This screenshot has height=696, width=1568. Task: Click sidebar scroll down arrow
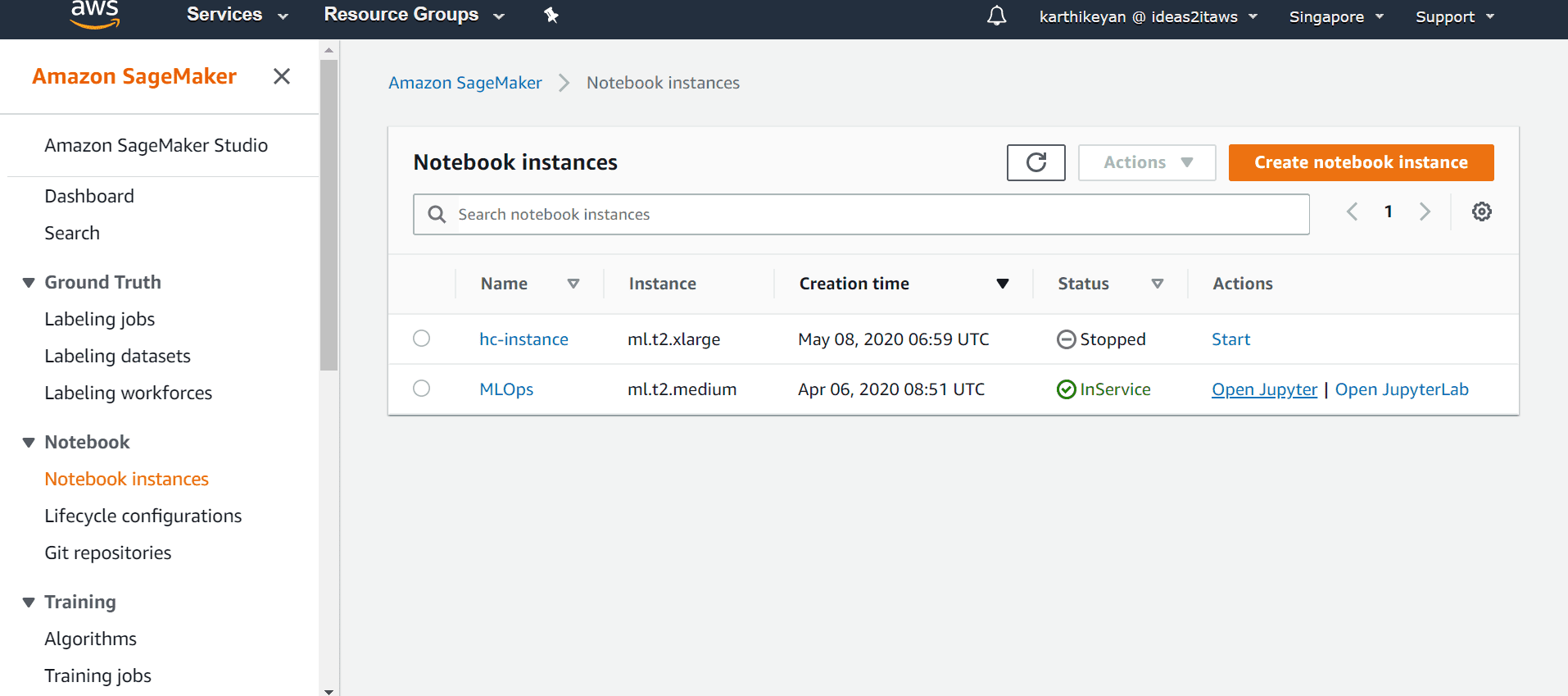point(329,691)
